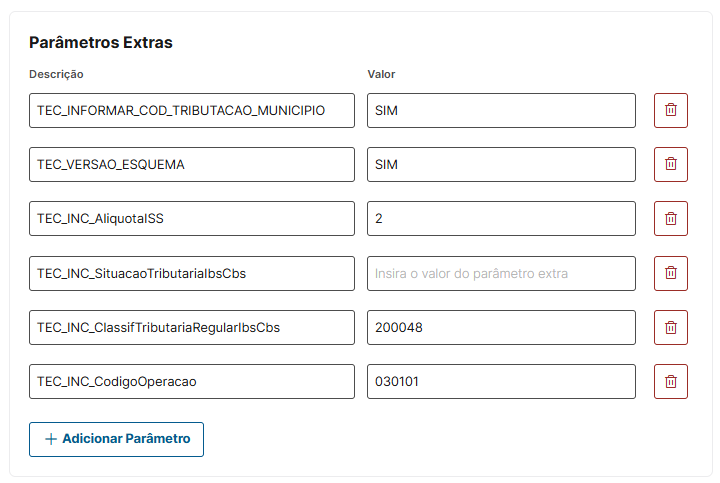Edit the value field of TEC_VERSAO_ESQUEMA

tap(501, 165)
